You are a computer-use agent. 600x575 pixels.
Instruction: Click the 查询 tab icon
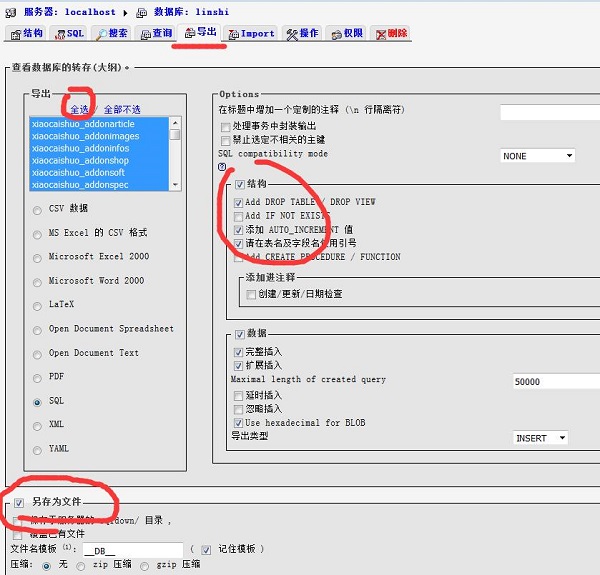pyautogui.click(x=145, y=34)
